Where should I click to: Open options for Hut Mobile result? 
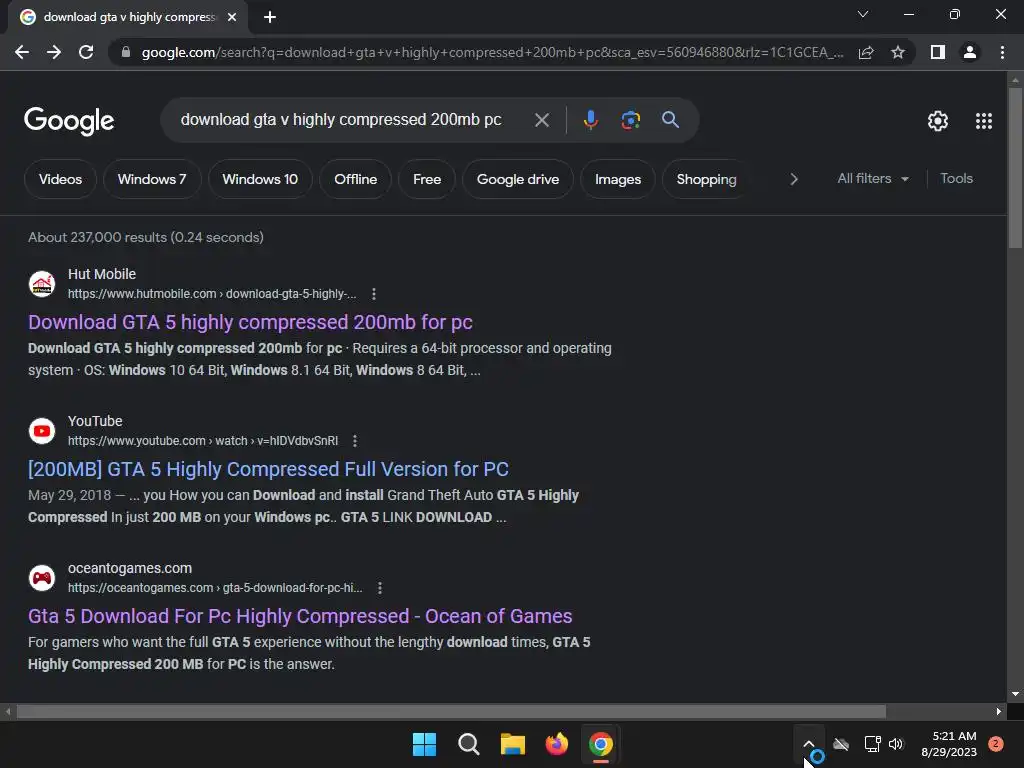(374, 294)
